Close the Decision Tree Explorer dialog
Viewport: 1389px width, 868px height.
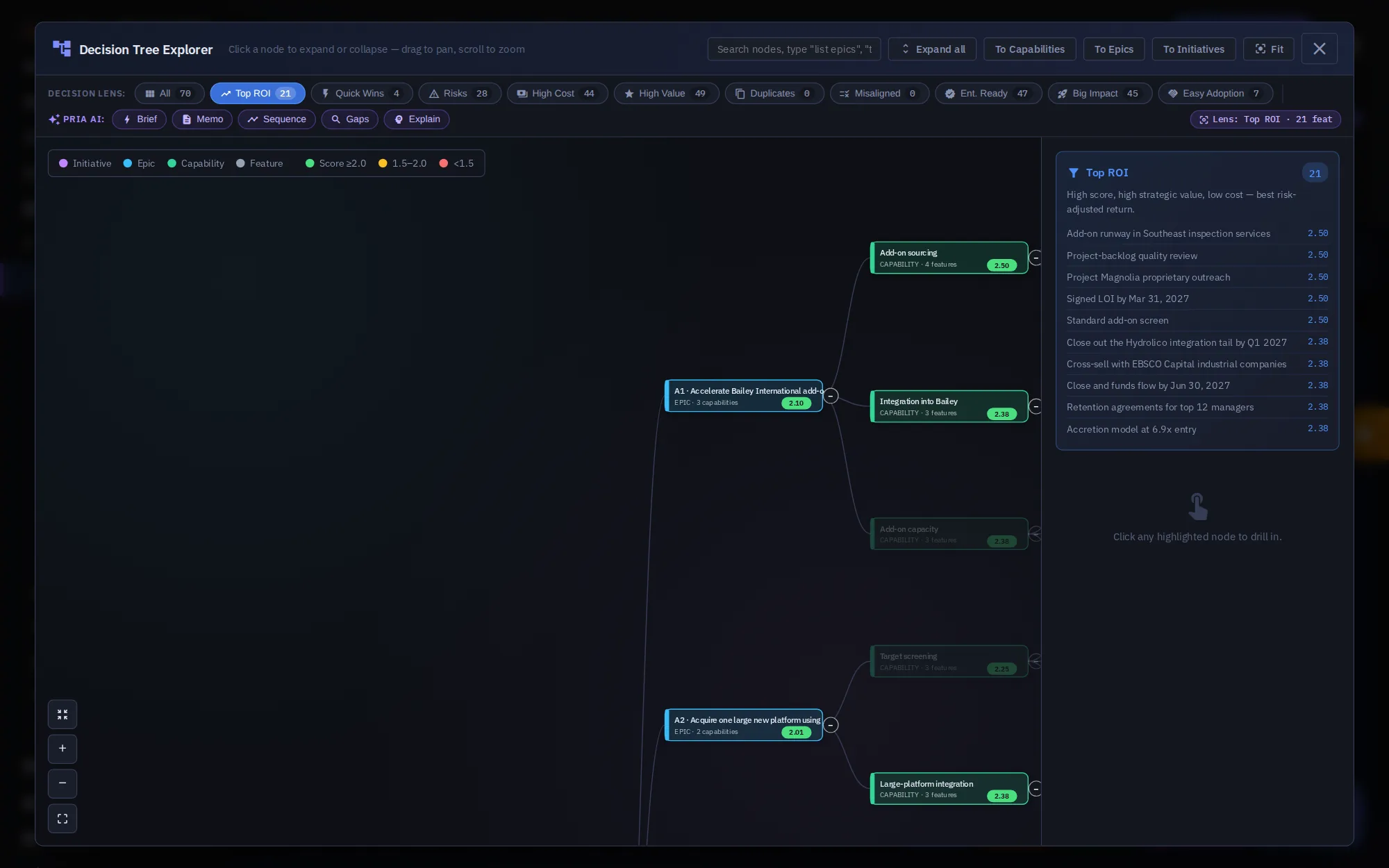[1319, 49]
